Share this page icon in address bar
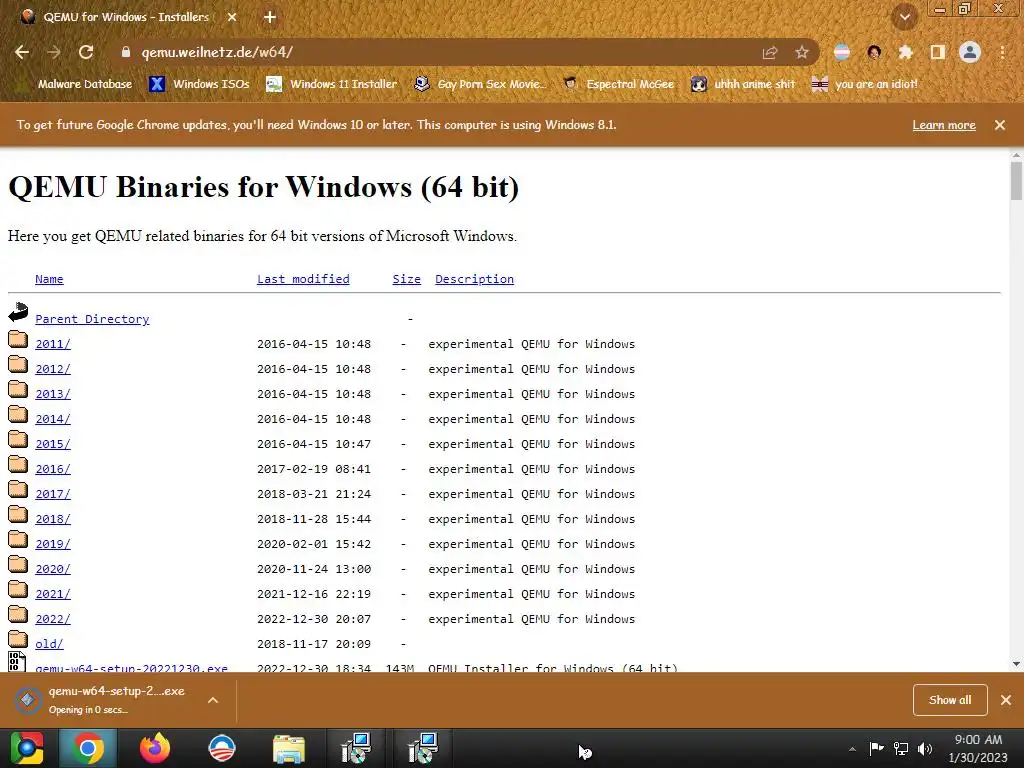1024x768 pixels. coord(770,52)
